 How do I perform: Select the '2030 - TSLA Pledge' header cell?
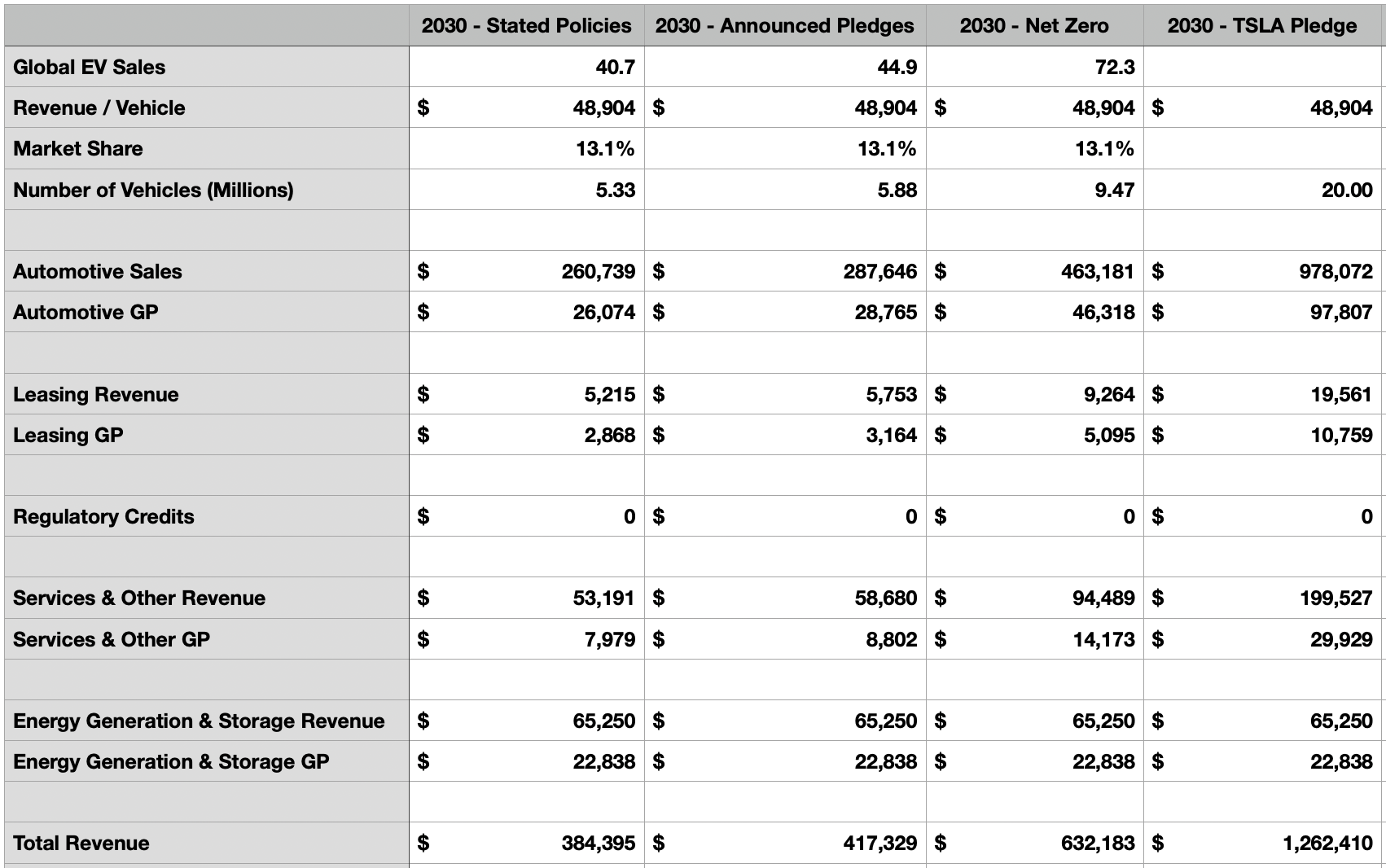(1262, 25)
